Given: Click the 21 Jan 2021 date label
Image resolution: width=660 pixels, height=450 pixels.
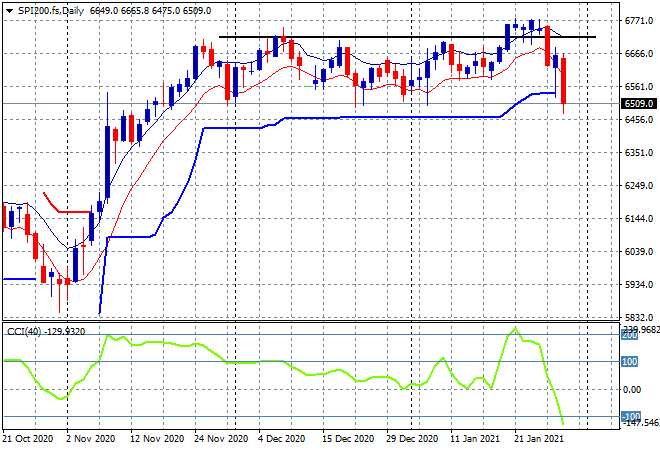Looking at the screenshot, I should (539, 439).
